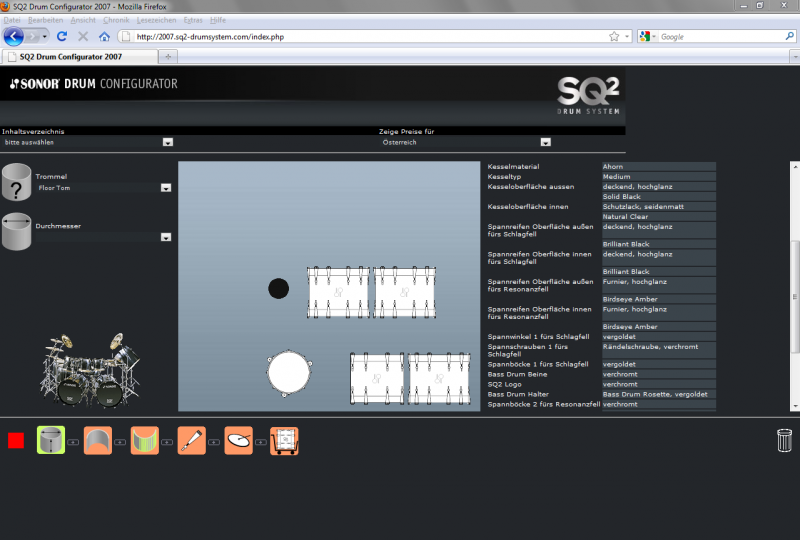Go to the home page icon
This screenshot has width=800, height=540.
(105, 36)
